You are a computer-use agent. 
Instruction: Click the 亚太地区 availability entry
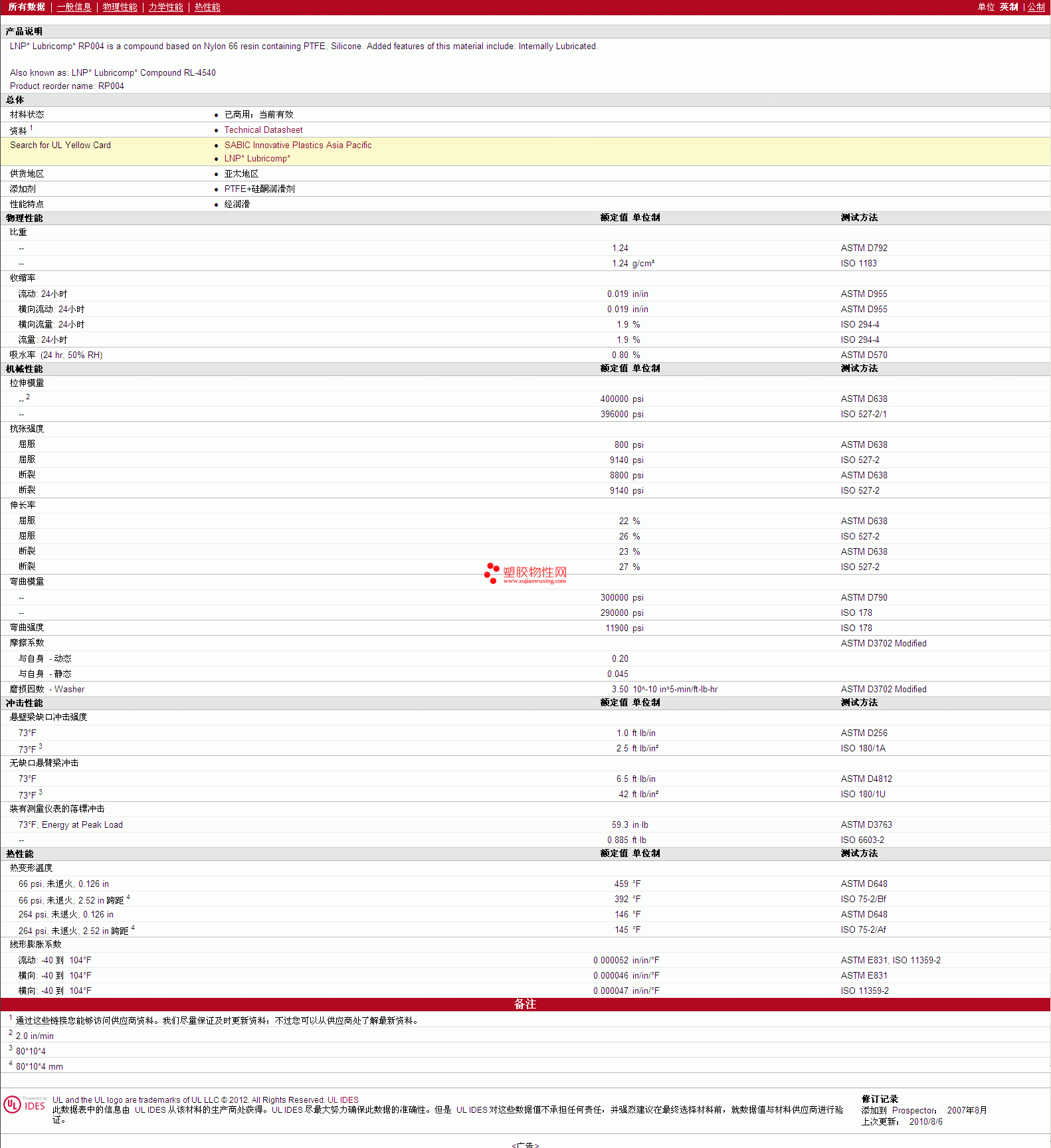pos(241,174)
